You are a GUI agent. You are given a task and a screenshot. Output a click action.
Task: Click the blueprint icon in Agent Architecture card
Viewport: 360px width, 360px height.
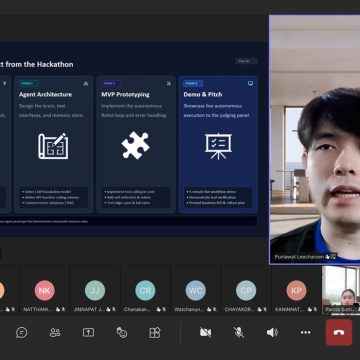53,146
